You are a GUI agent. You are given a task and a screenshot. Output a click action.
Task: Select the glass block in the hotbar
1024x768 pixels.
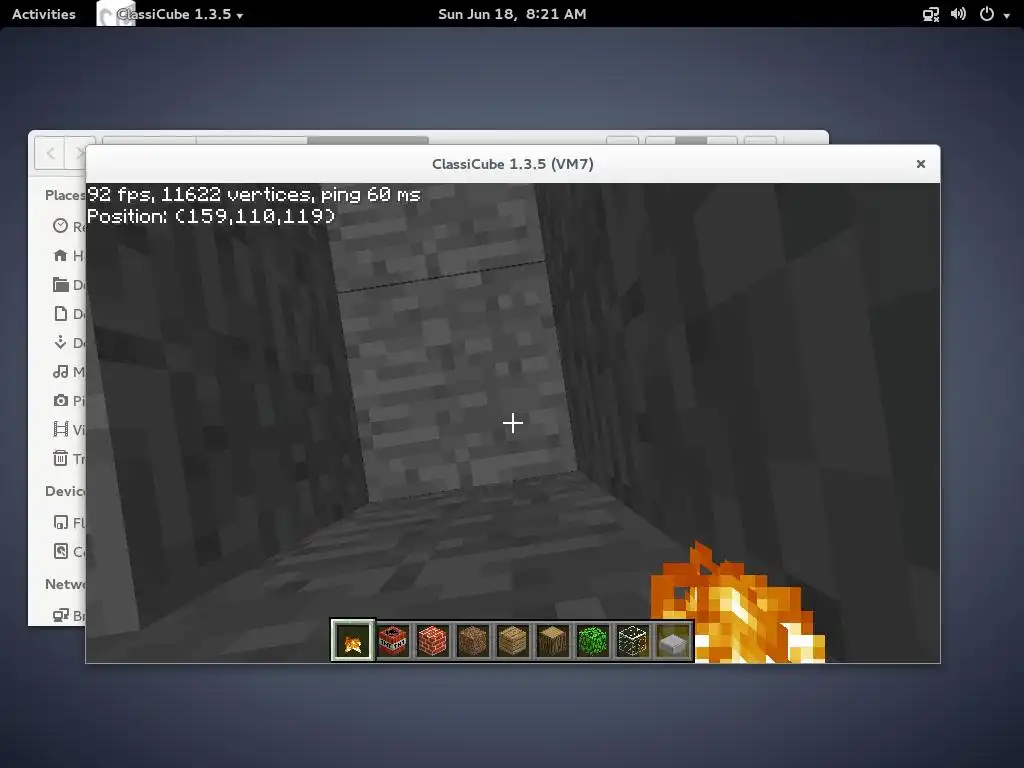(633, 641)
